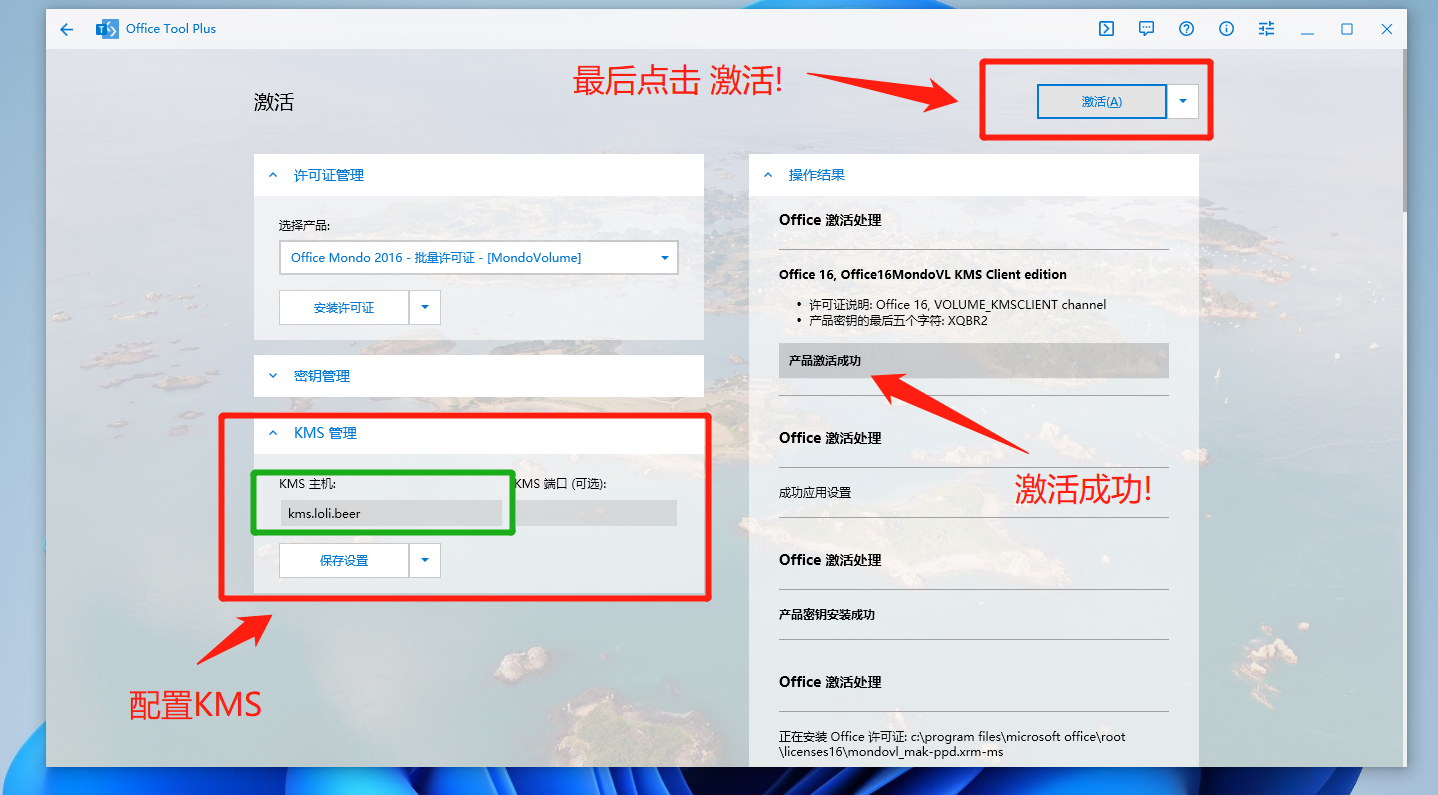Open the command box icon
The height and width of the screenshot is (795, 1438).
pos(1106,29)
